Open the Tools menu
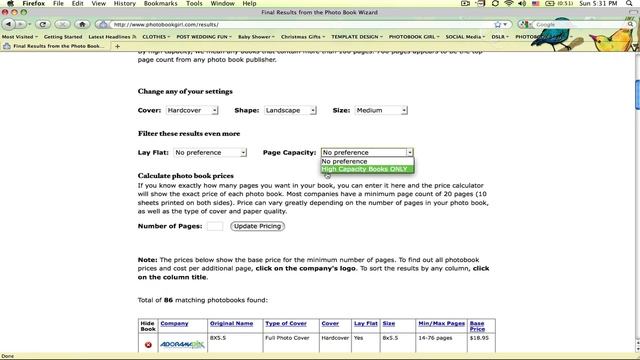 click(x=194, y=3)
